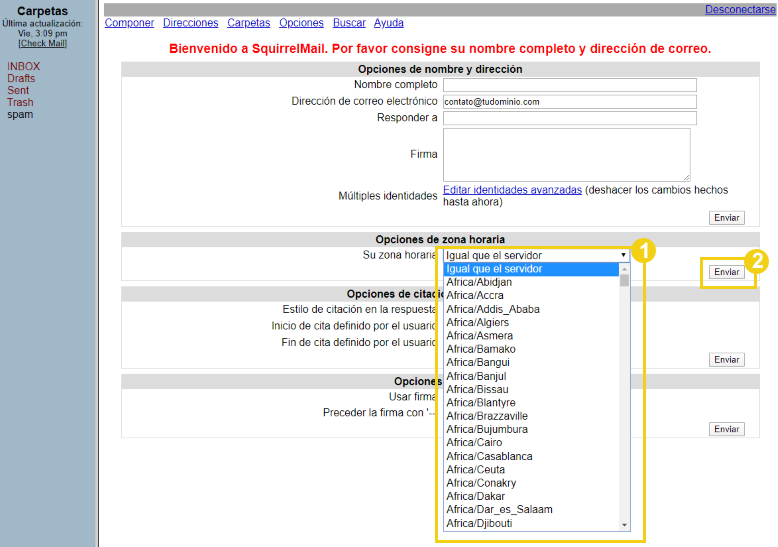
Task: Pick Africa/Ceuta time zone
Action: 531,470
